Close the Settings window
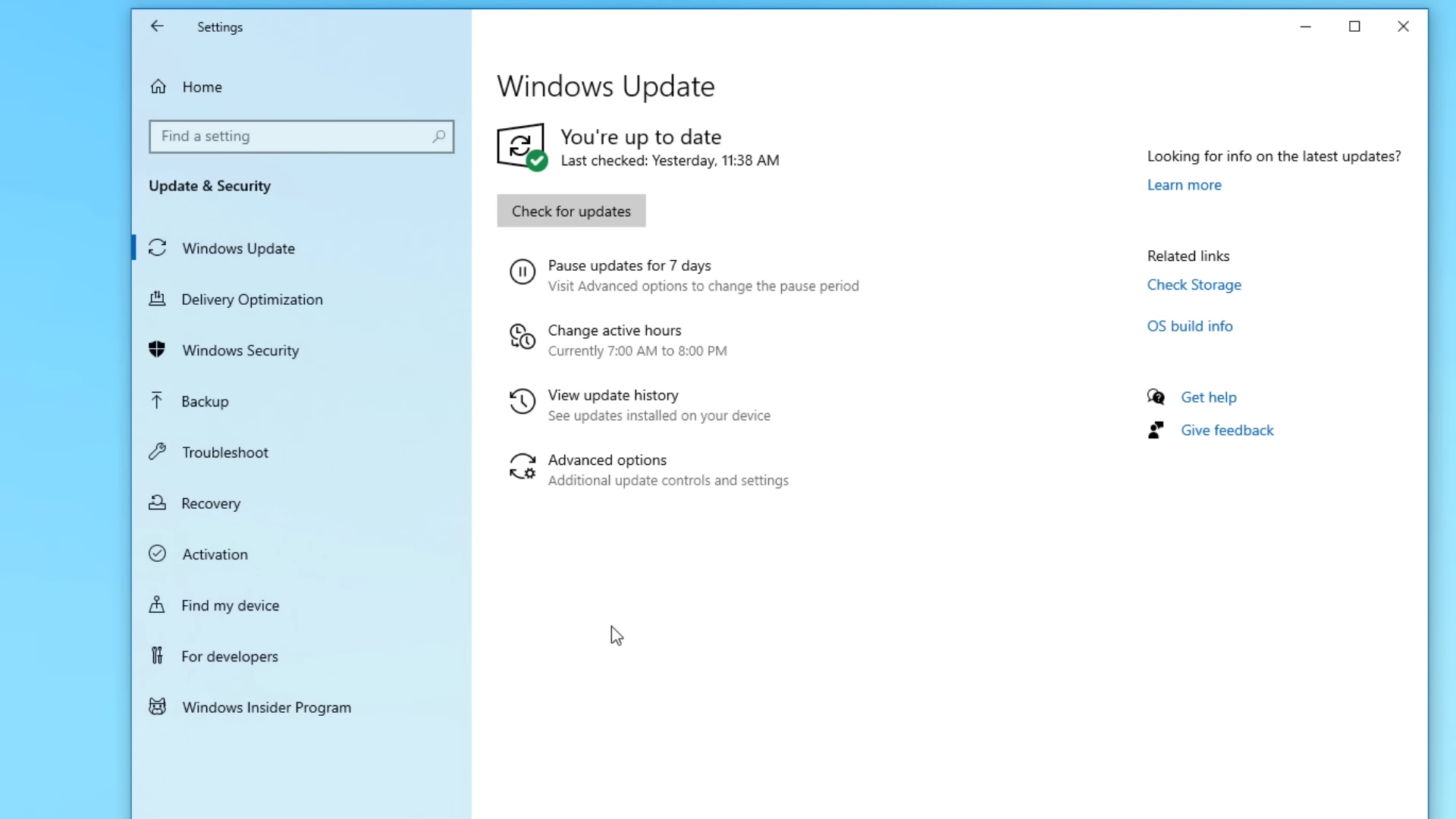Image resolution: width=1456 pixels, height=819 pixels. (1403, 27)
